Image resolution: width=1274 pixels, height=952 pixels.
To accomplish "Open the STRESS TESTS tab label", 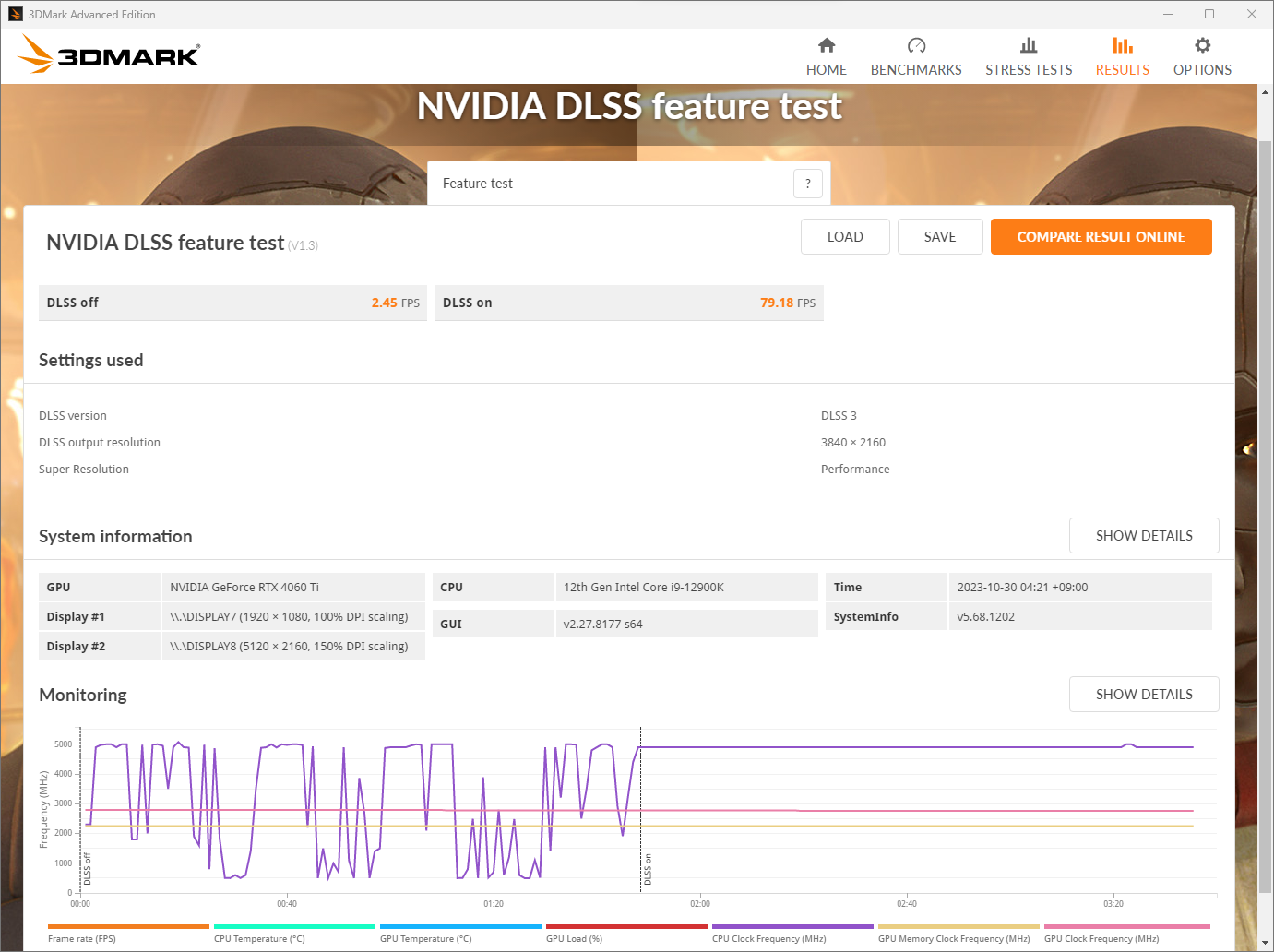I will pyautogui.click(x=1029, y=70).
